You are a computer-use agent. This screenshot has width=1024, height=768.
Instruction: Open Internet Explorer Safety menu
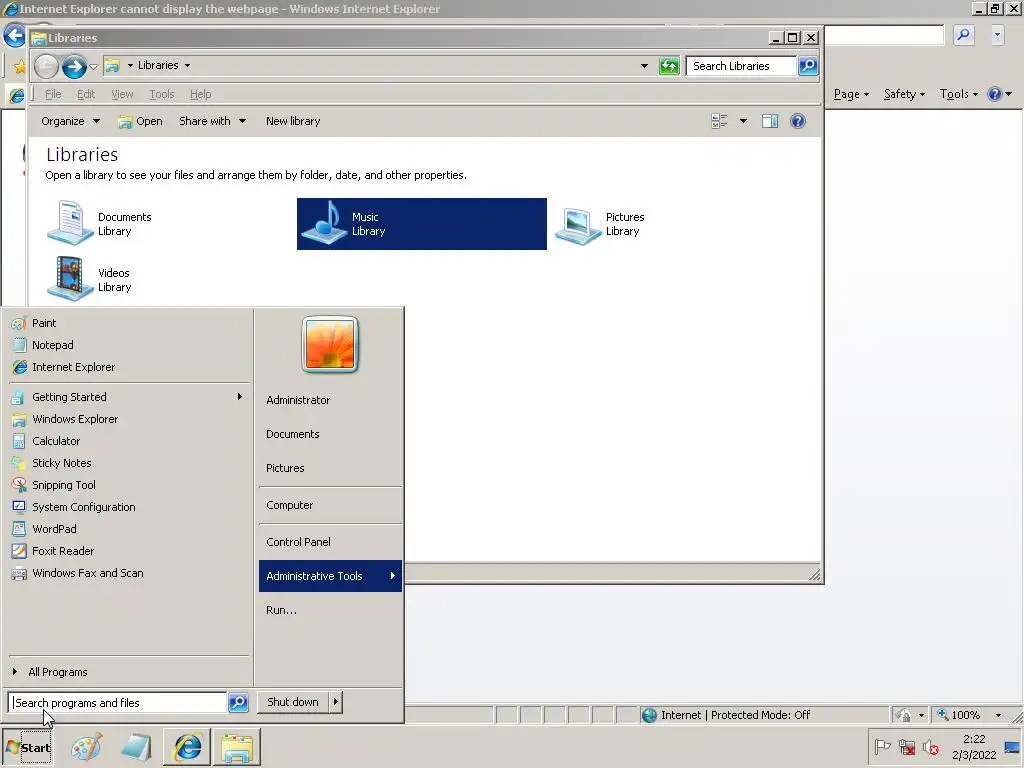coord(904,94)
